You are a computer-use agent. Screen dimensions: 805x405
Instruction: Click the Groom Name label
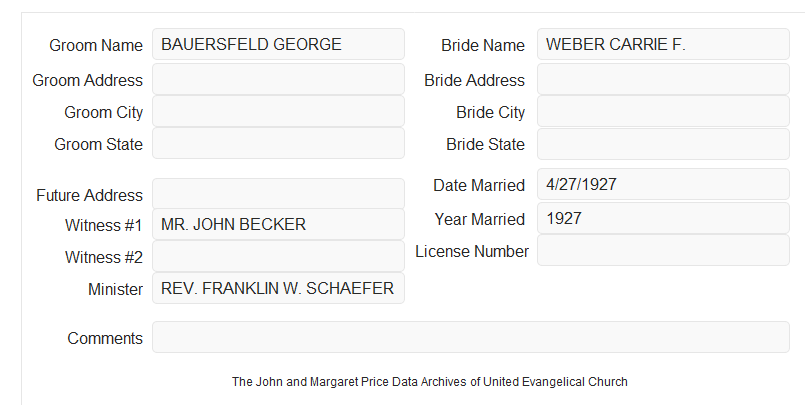tap(96, 45)
